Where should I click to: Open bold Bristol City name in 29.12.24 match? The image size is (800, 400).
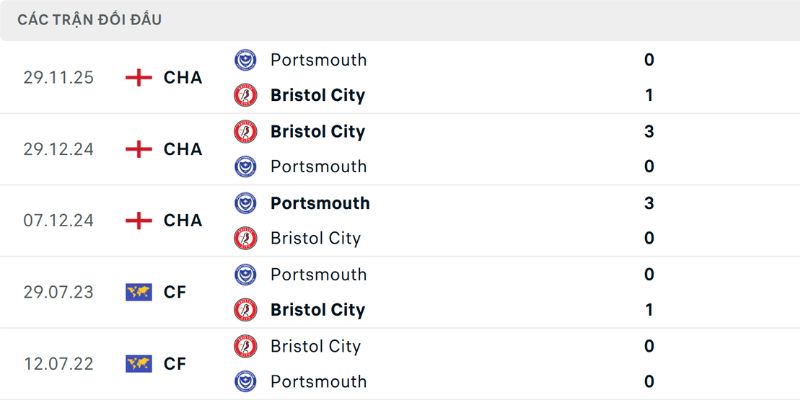click(317, 132)
